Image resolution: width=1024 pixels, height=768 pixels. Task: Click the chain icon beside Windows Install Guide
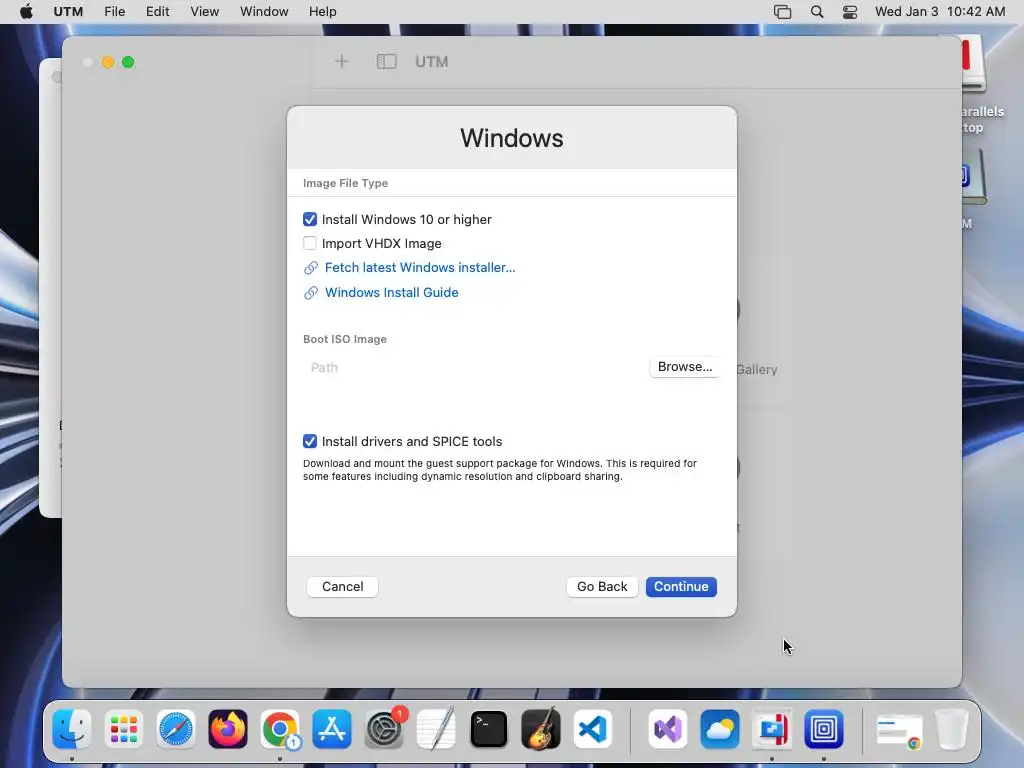tap(311, 293)
